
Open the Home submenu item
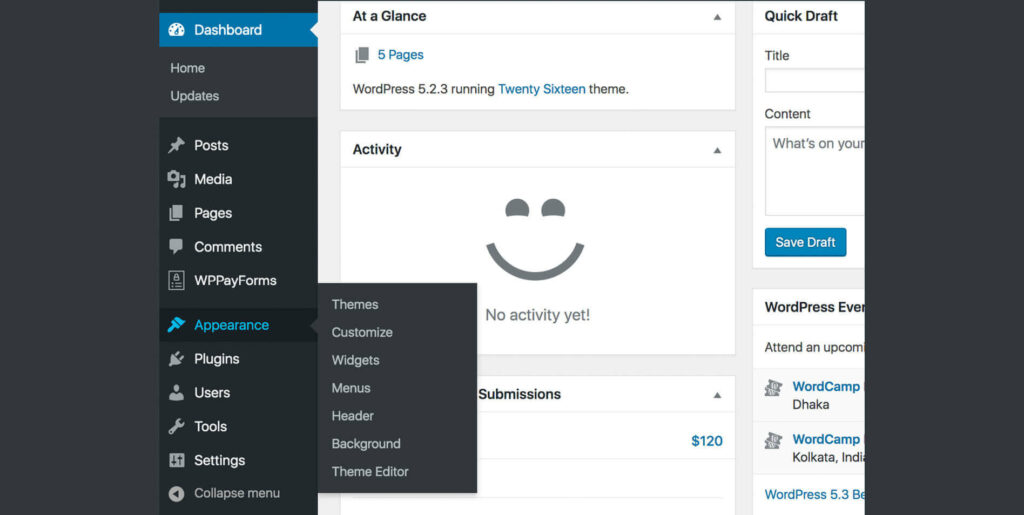tap(187, 68)
